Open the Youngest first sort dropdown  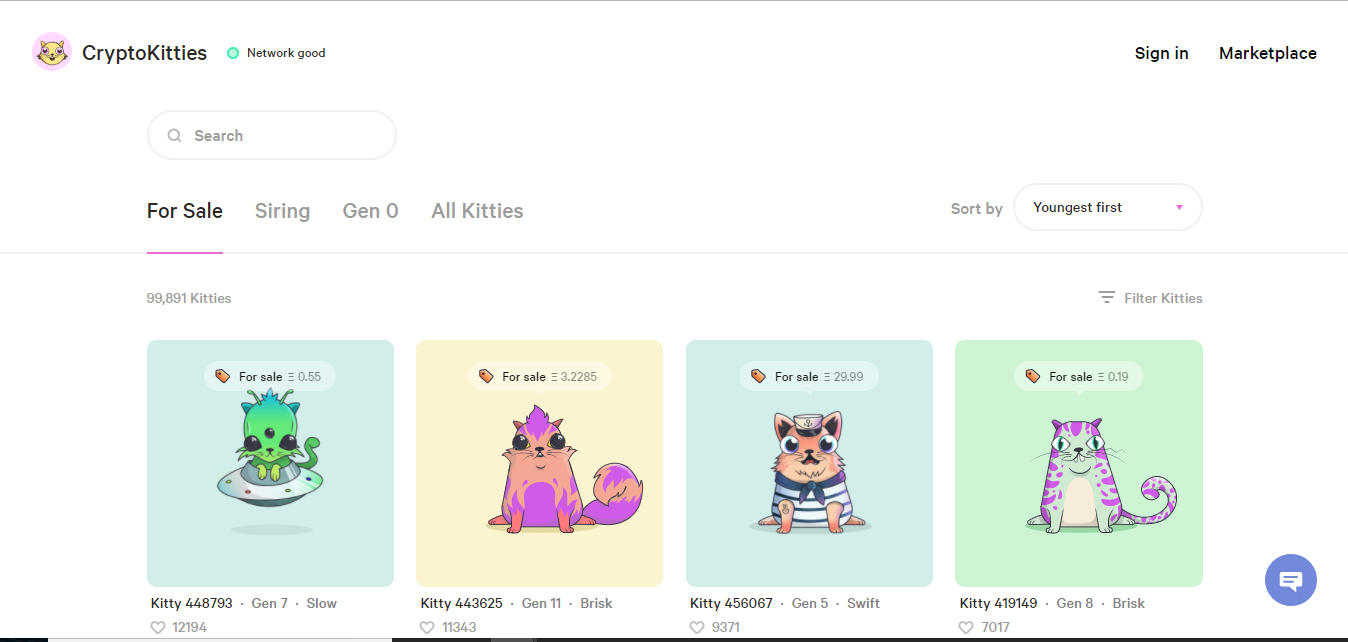[x=1107, y=208]
